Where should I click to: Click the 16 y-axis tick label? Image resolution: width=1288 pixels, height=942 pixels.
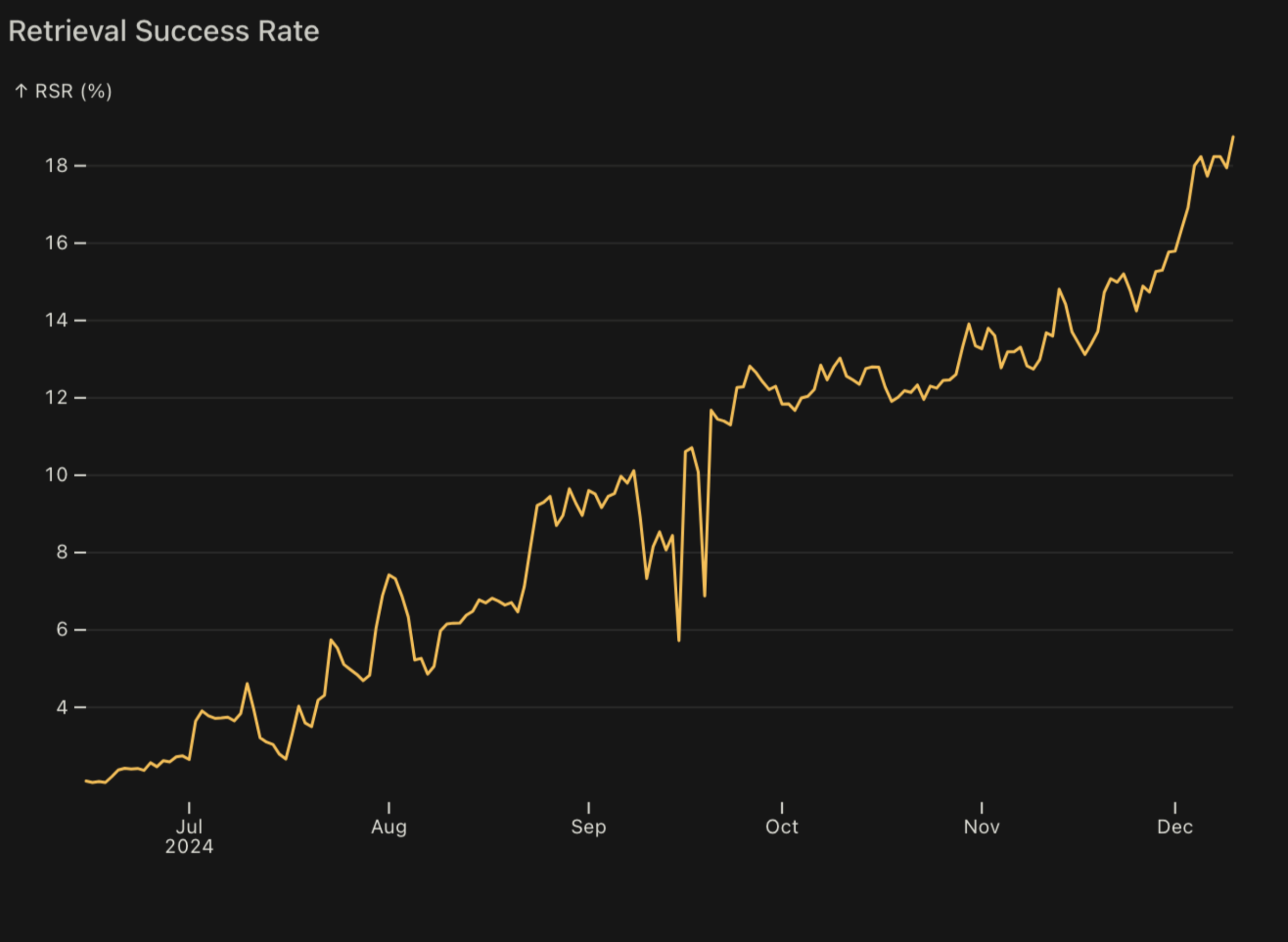point(56,243)
